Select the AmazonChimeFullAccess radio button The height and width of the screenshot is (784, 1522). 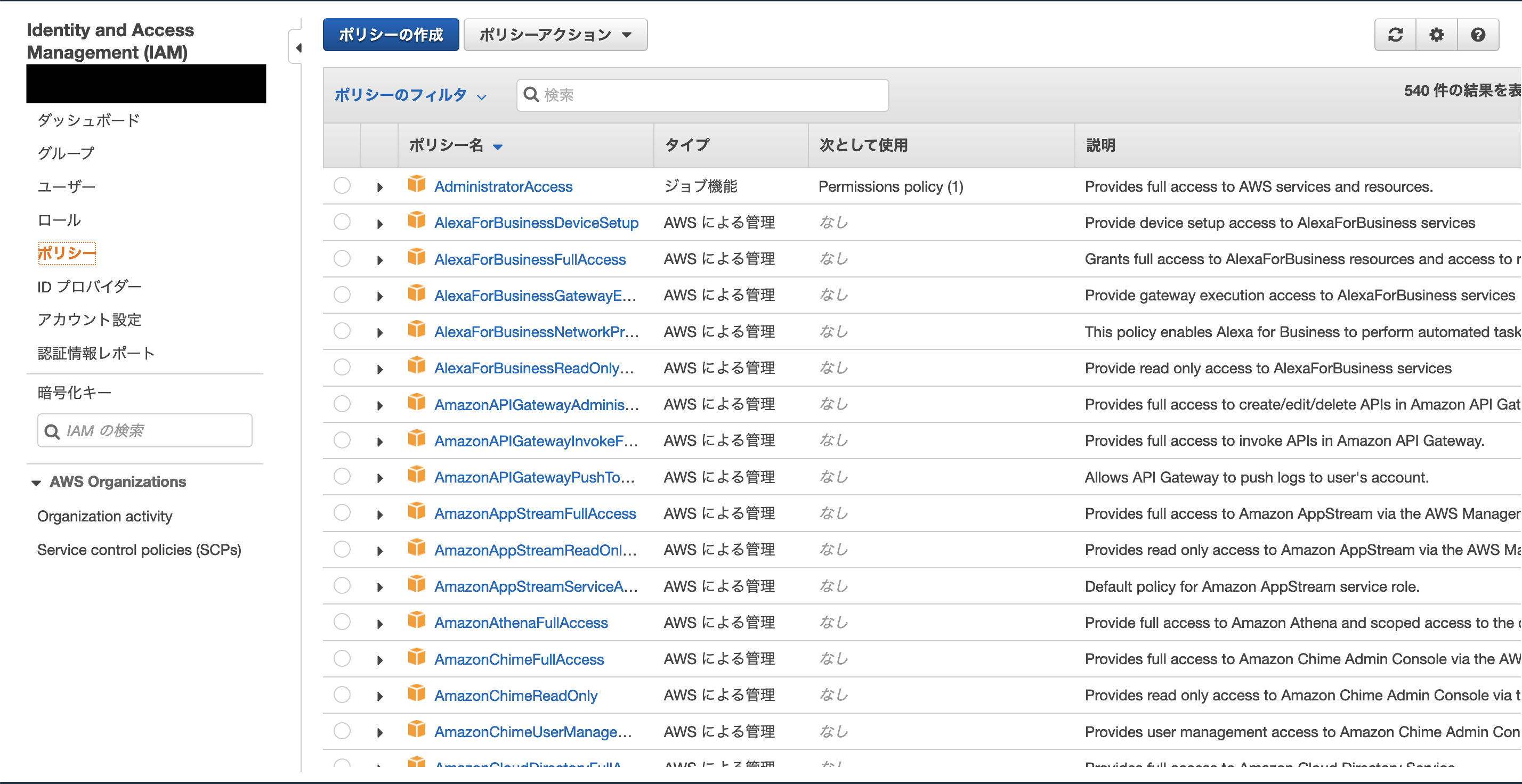click(342, 658)
